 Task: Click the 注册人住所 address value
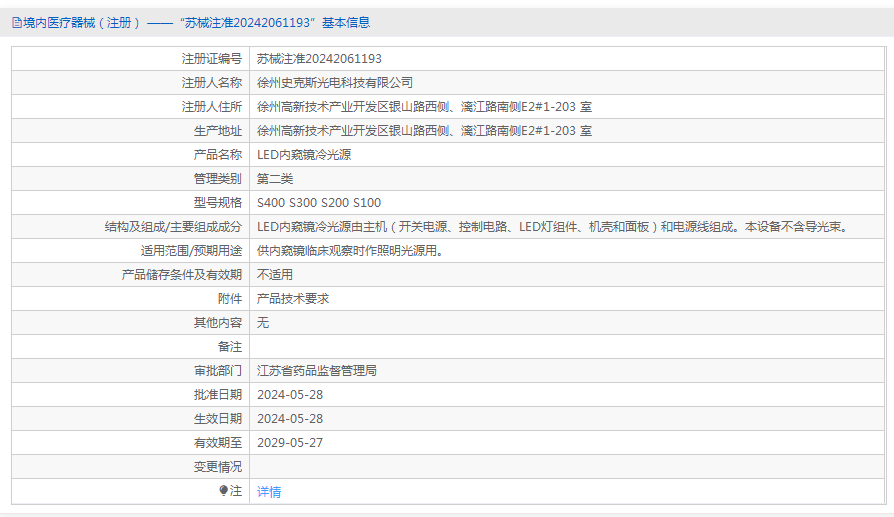[424, 107]
